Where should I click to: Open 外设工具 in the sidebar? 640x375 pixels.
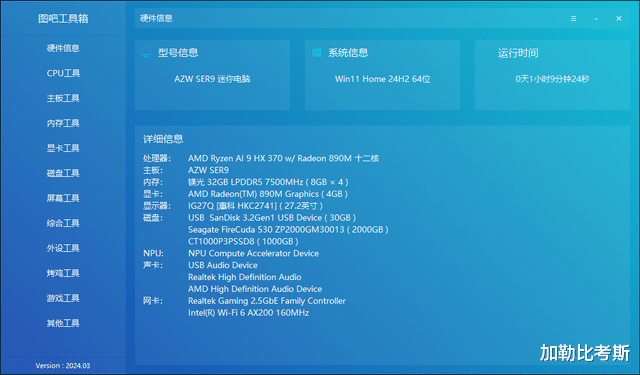(x=63, y=248)
